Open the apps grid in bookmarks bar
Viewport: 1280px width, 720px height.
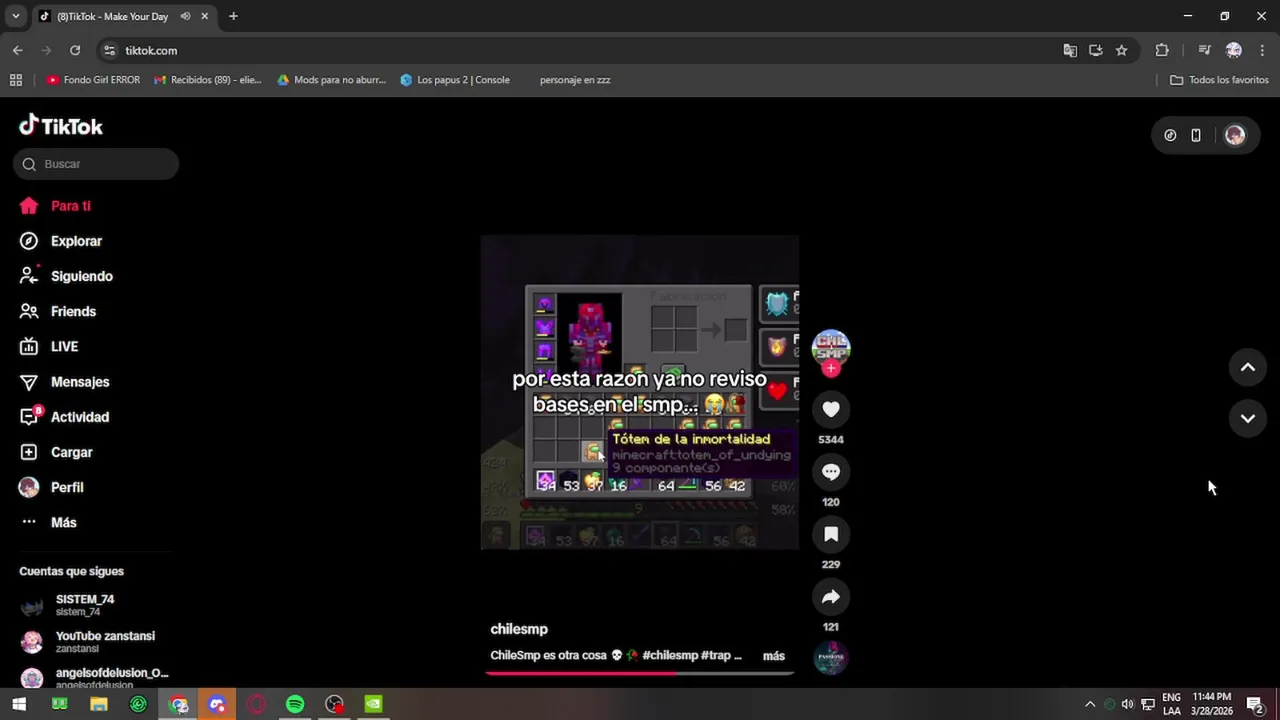15,80
